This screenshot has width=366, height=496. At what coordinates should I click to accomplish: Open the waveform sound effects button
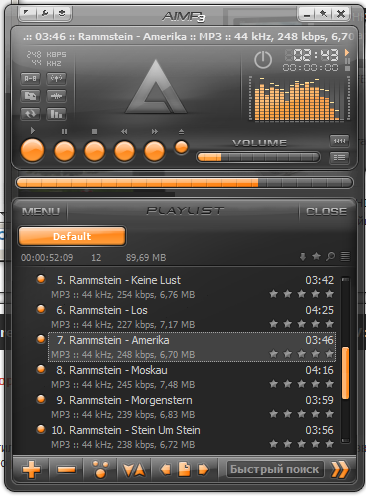click(56, 96)
